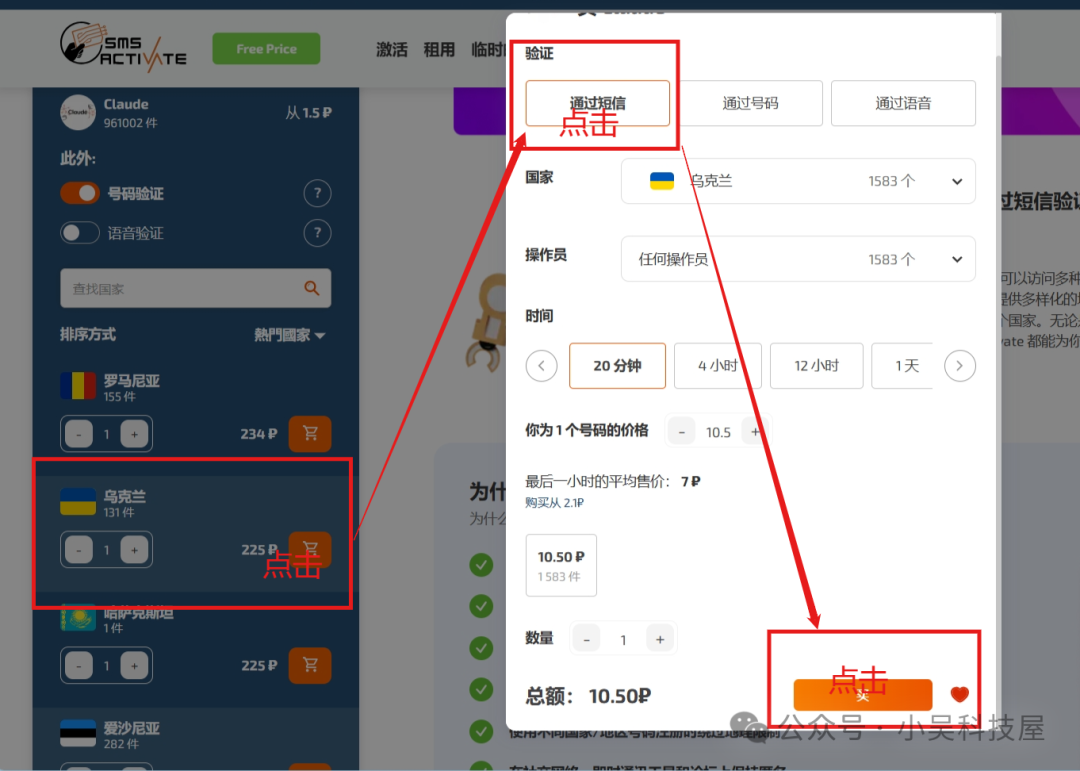Click the 爱沙尼亚 country name
Image resolution: width=1080 pixels, height=771 pixels.
(132, 728)
